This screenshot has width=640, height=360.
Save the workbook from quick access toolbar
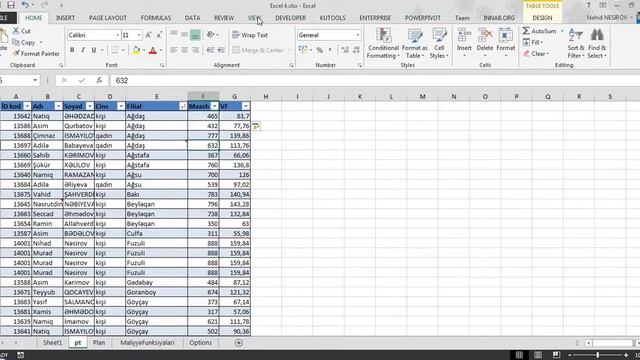point(11,5)
